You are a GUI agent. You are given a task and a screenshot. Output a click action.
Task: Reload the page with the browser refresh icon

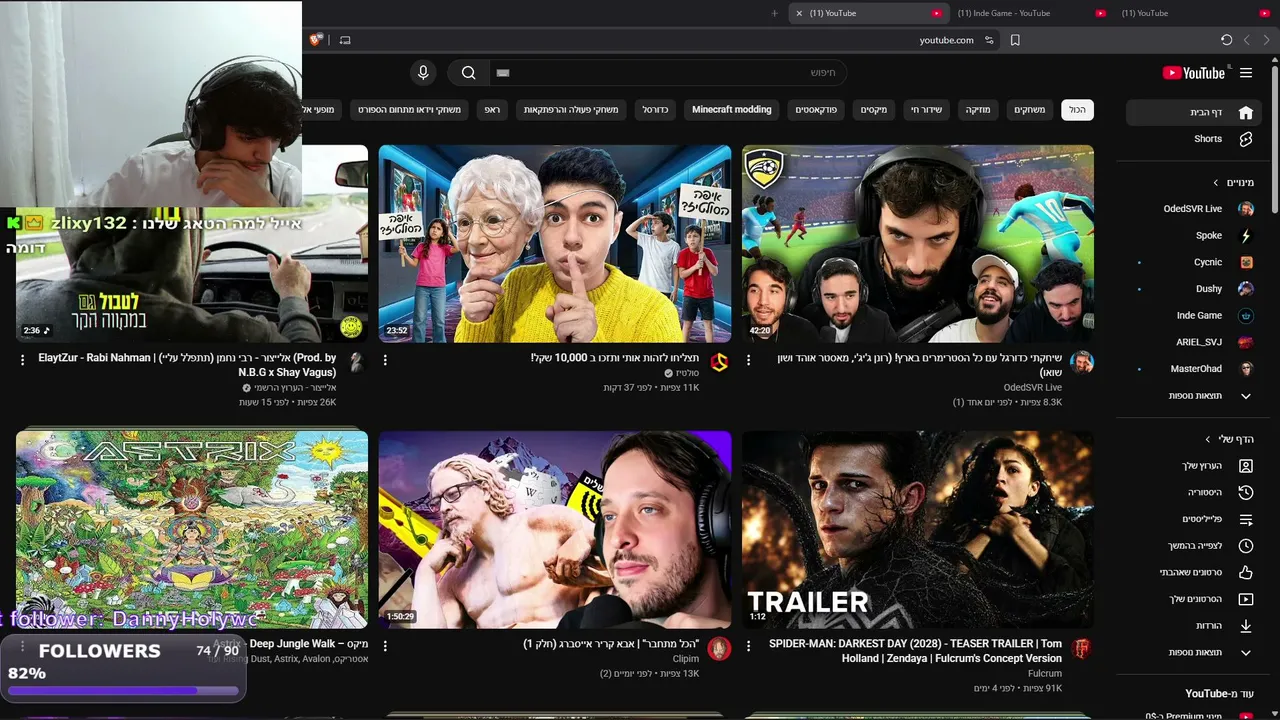pos(1226,40)
